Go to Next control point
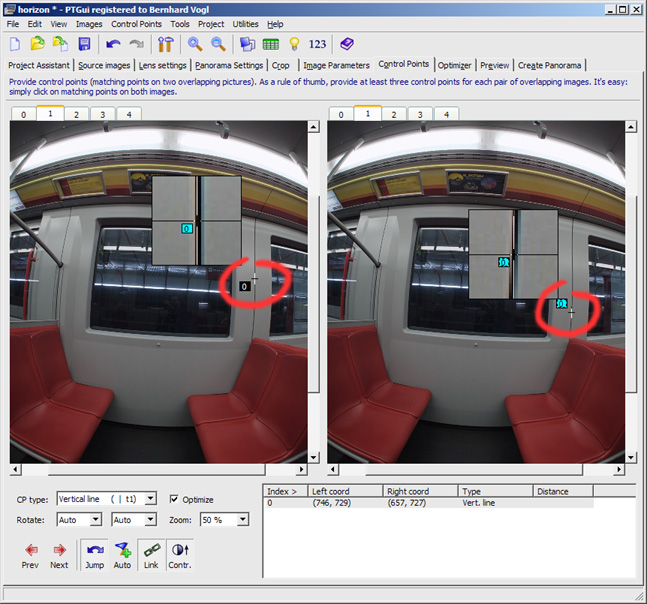Screen dimensions: 647x604 (59, 554)
